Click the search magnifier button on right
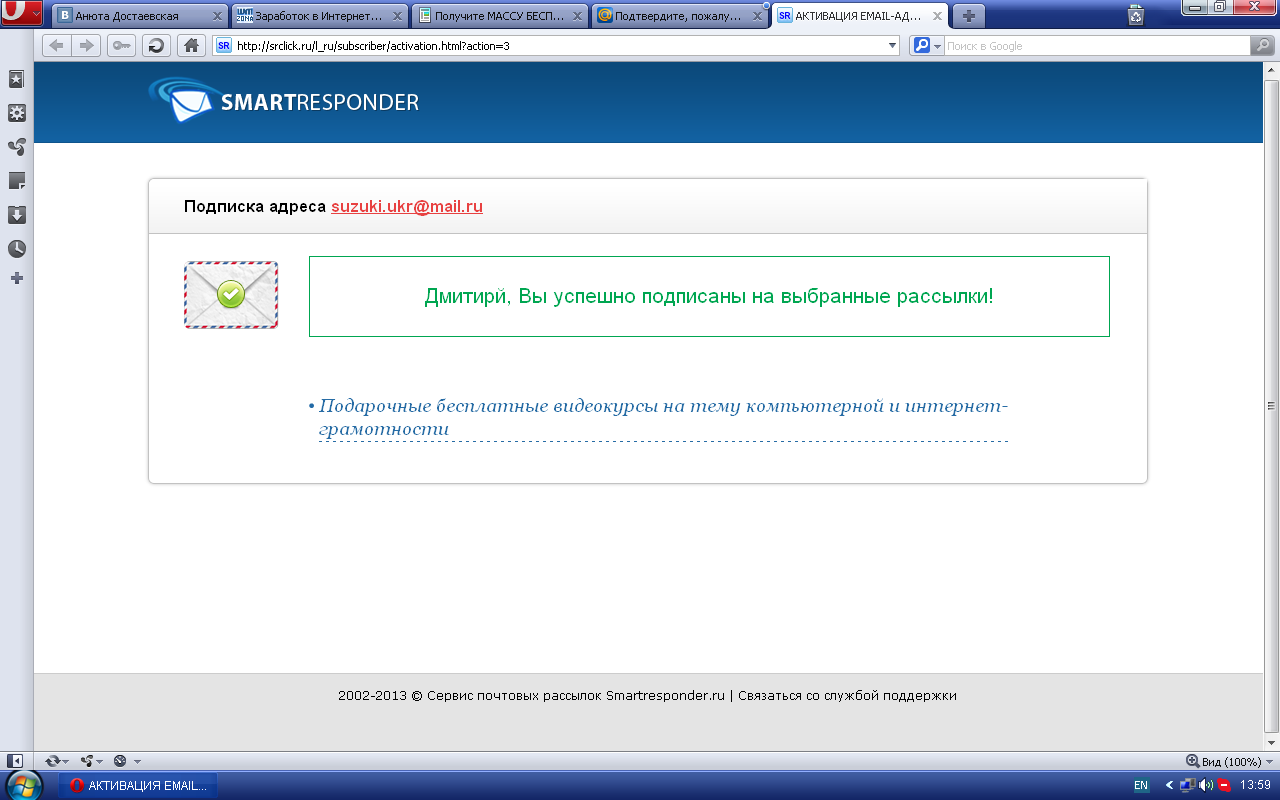 pyautogui.click(x=1263, y=45)
